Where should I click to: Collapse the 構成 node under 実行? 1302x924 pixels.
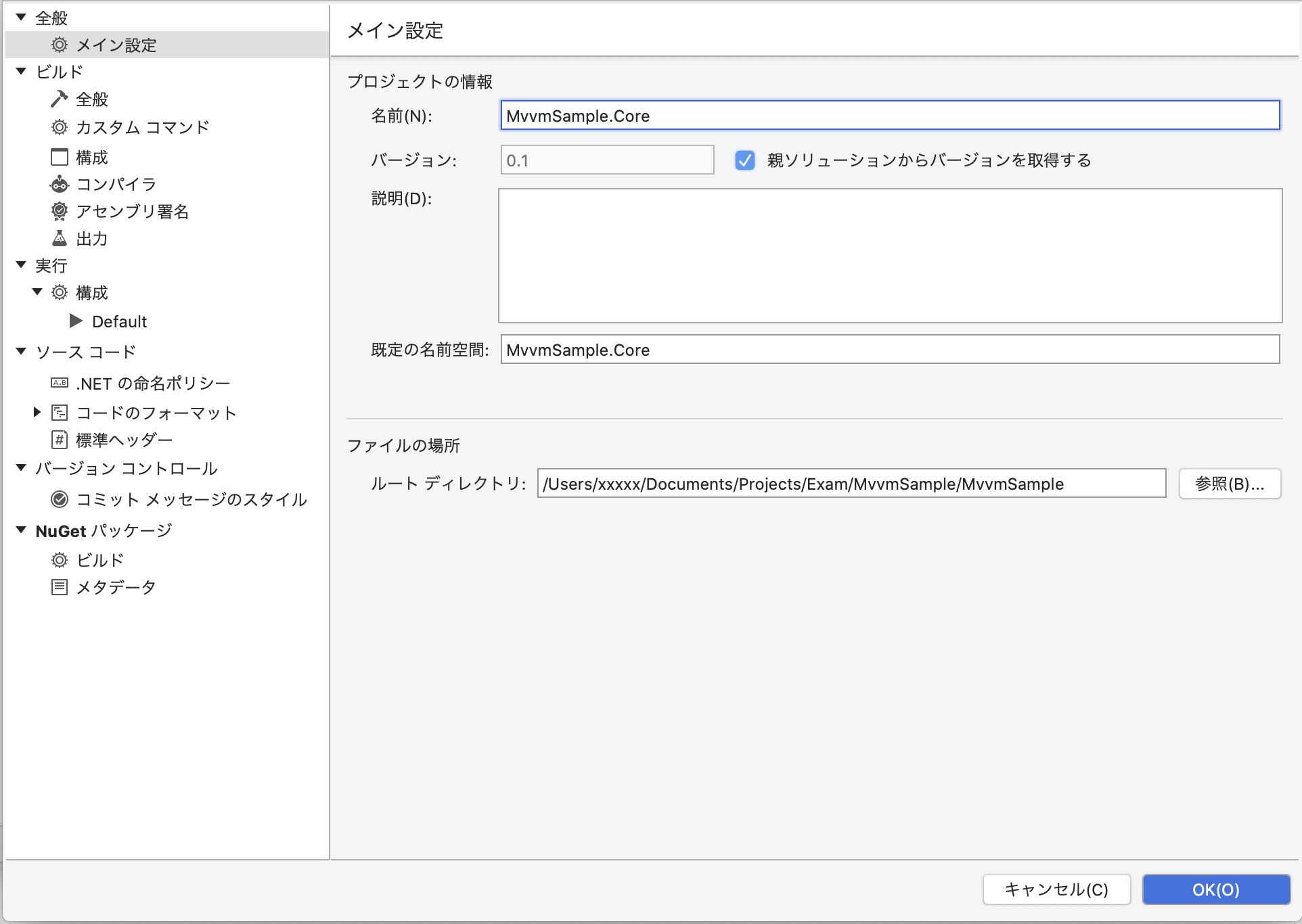37,292
